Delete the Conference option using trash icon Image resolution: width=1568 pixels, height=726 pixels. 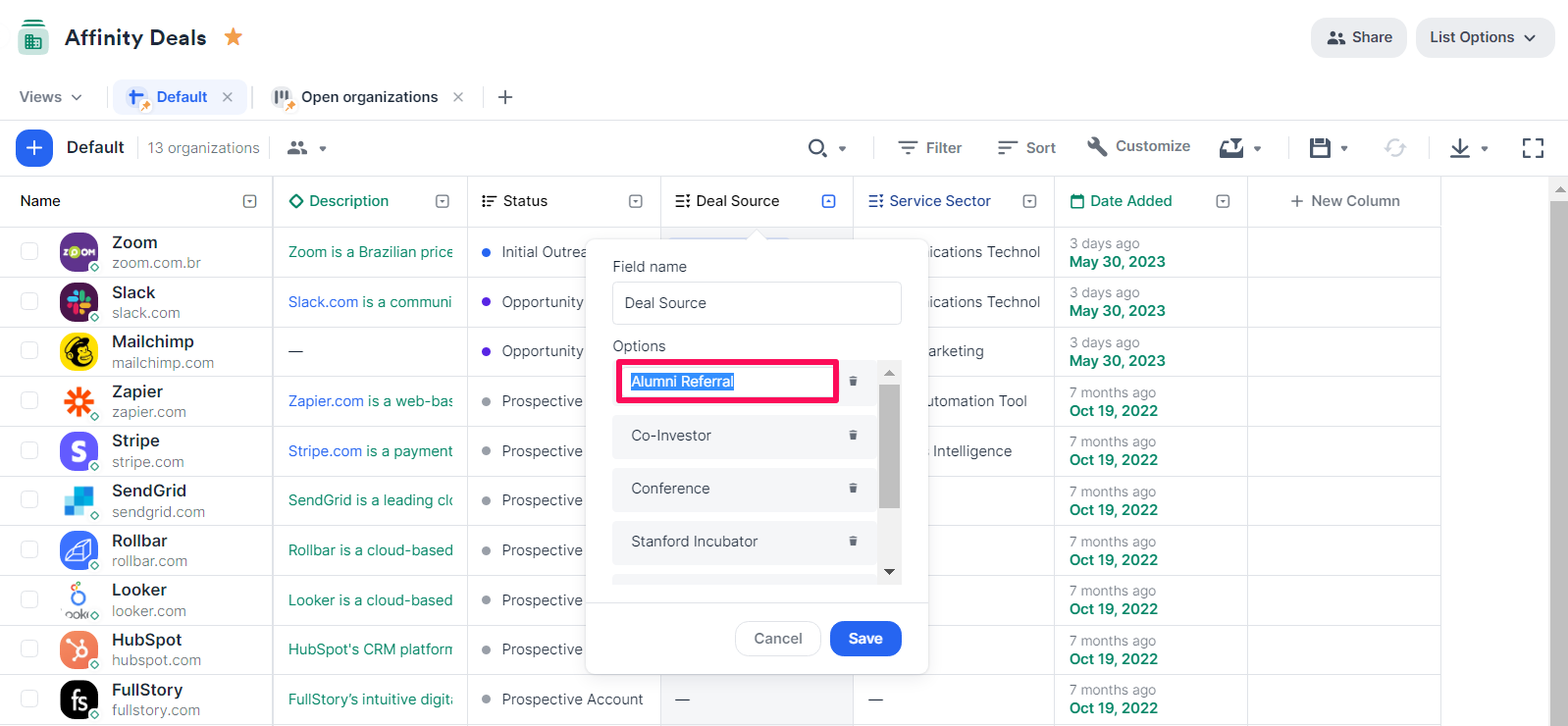tap(853, 489)
